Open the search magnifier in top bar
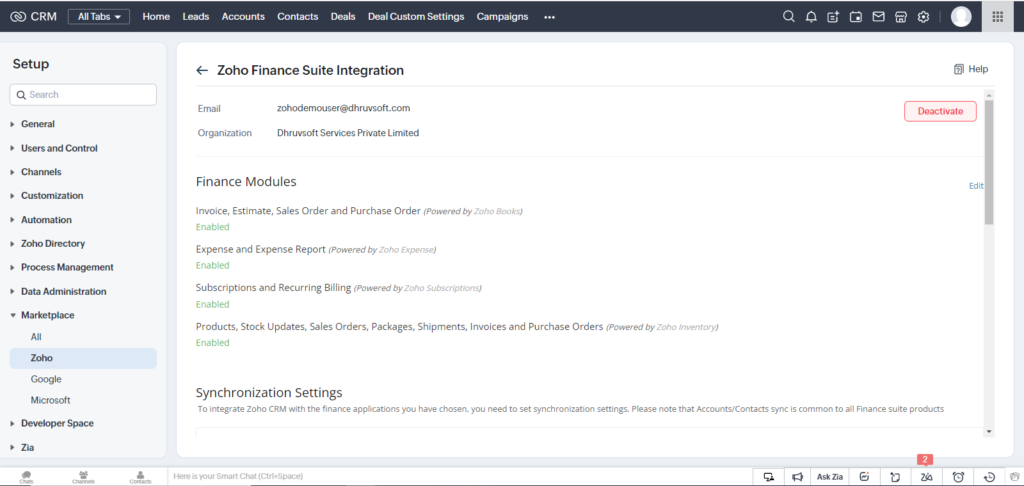 pyautogui.click(x=788, y=17)
